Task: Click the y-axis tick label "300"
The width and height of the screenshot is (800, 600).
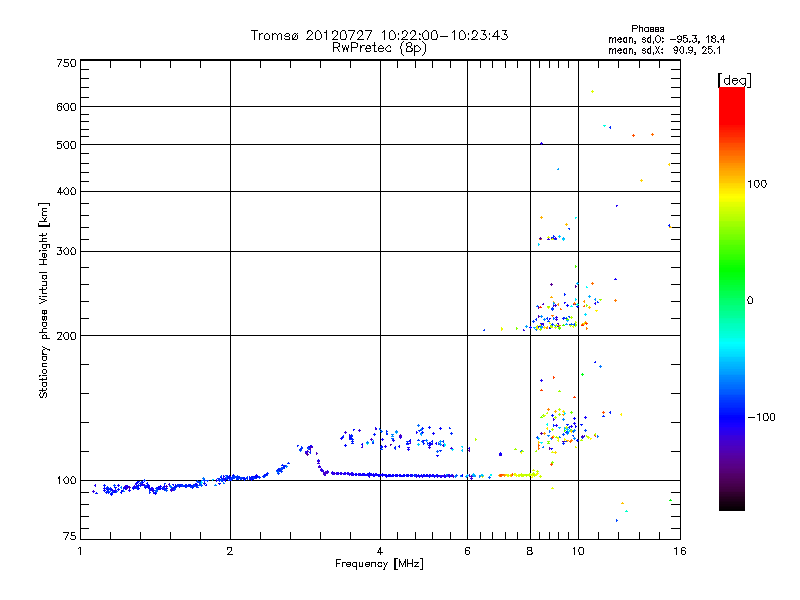Action: point(66,252)
